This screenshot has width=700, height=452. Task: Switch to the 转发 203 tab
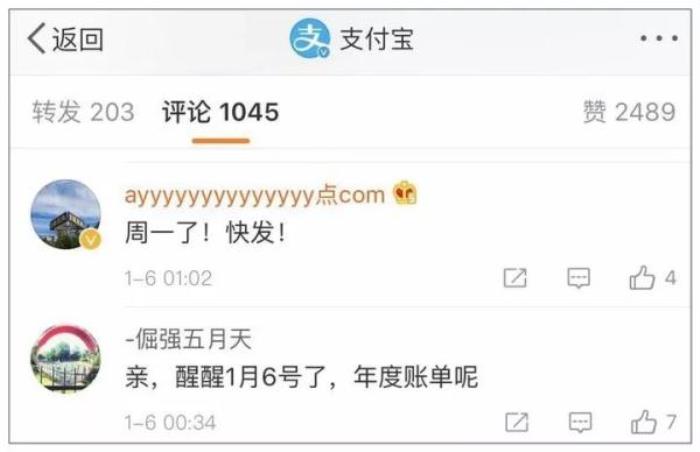[x=83, y=112]
